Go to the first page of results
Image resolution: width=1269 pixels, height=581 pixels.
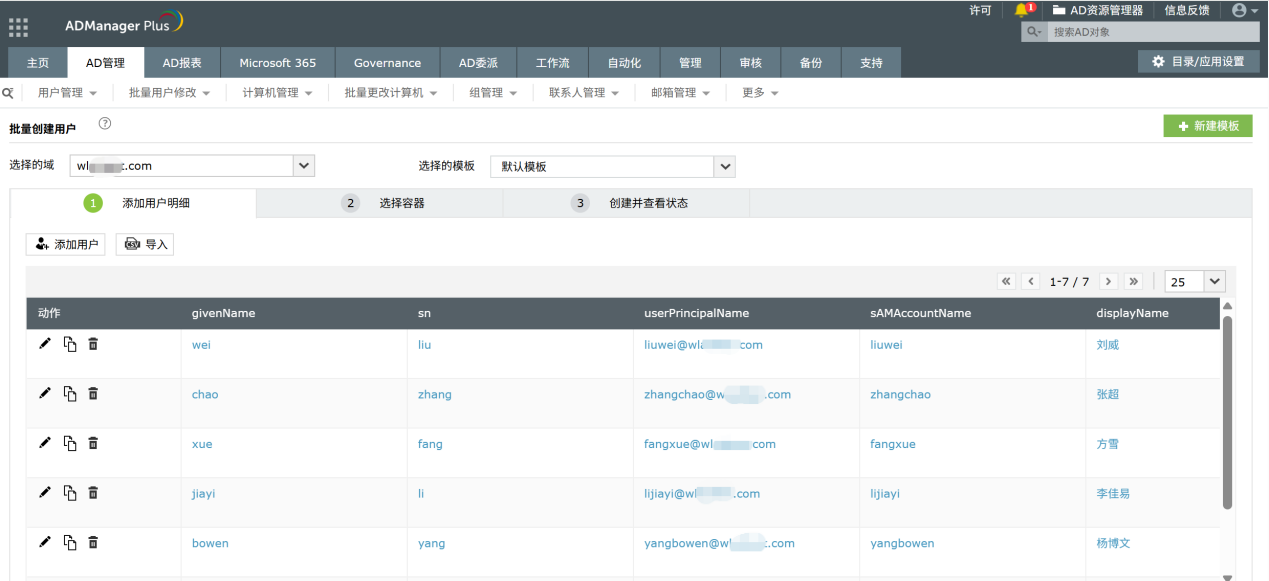(1007, 282)
